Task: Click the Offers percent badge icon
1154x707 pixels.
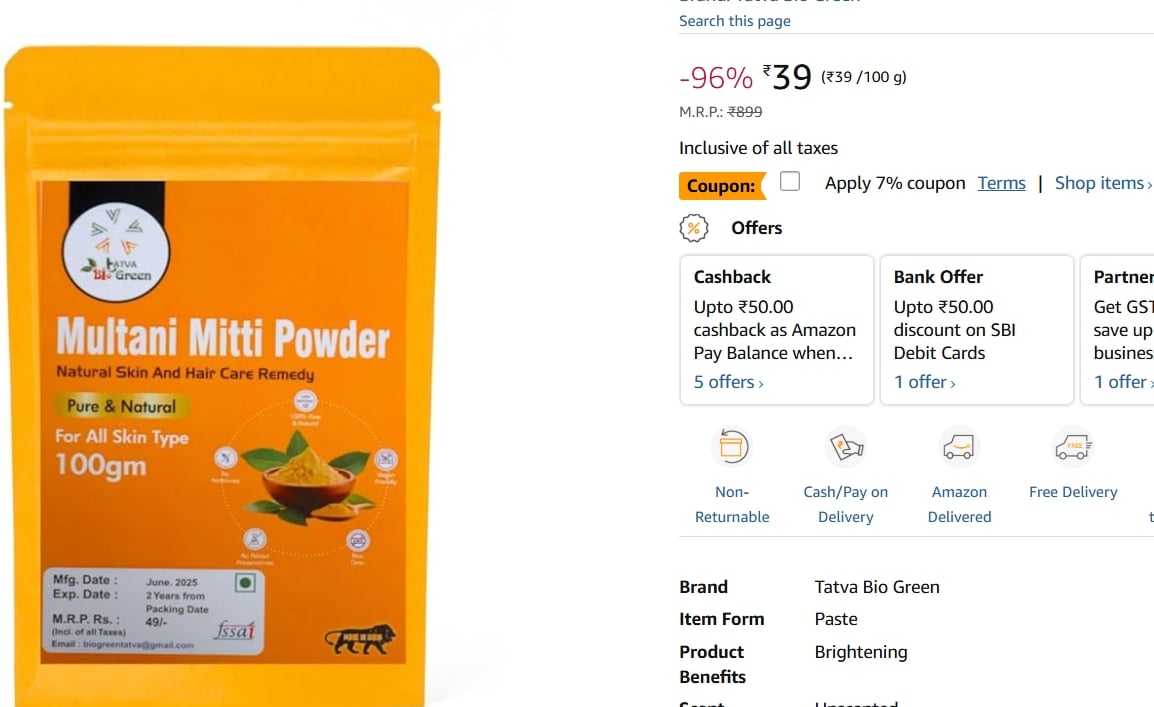Action: pyautogui.click(x=693, y=228)
